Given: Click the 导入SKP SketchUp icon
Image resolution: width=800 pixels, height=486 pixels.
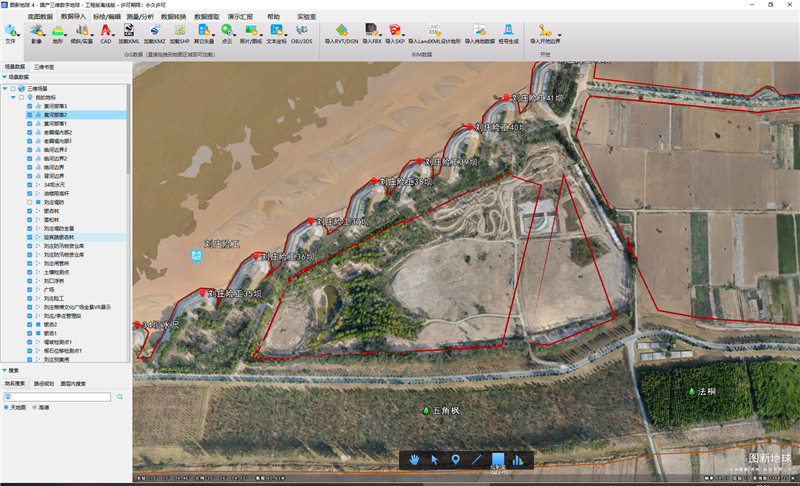Looking at the screenshot, I should (394, 31).
